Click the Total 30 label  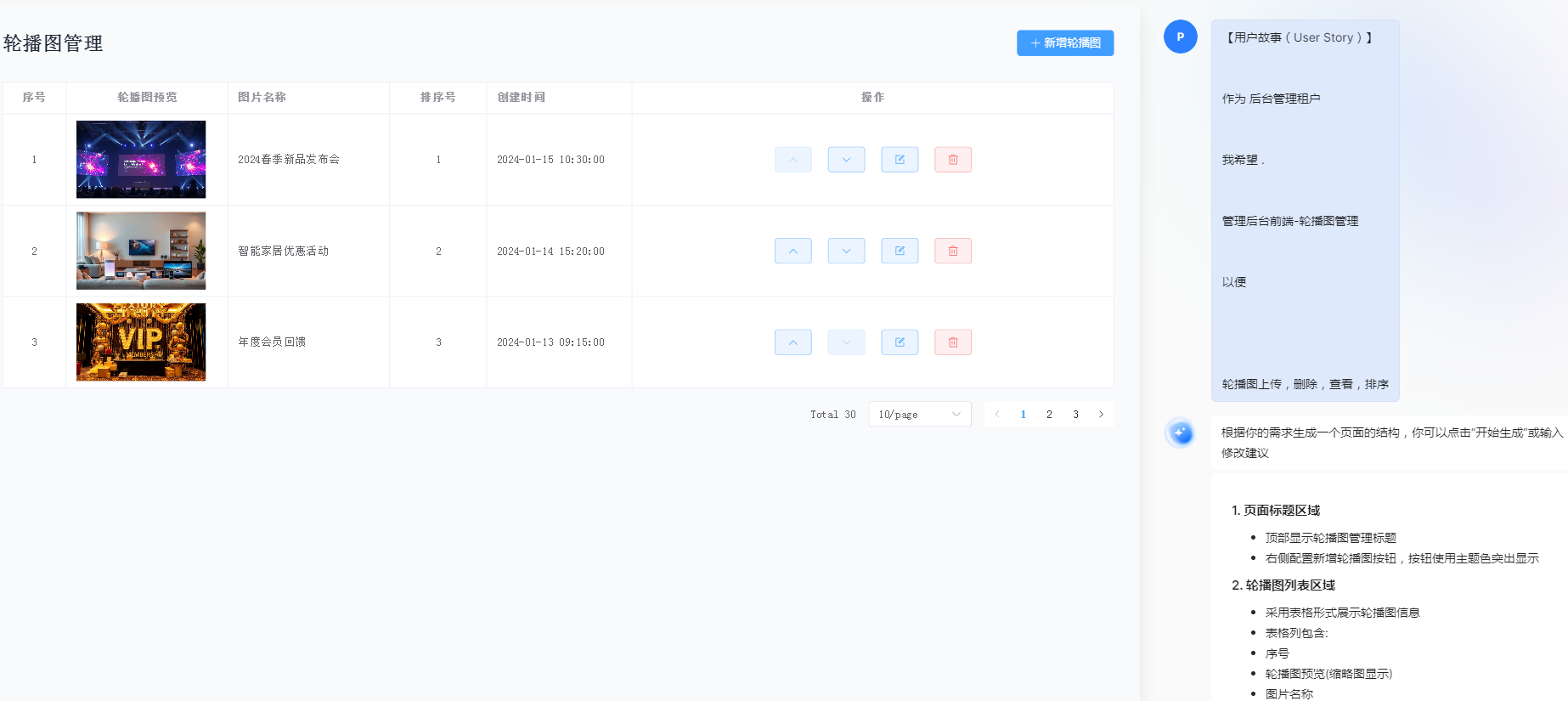(832, 415)
